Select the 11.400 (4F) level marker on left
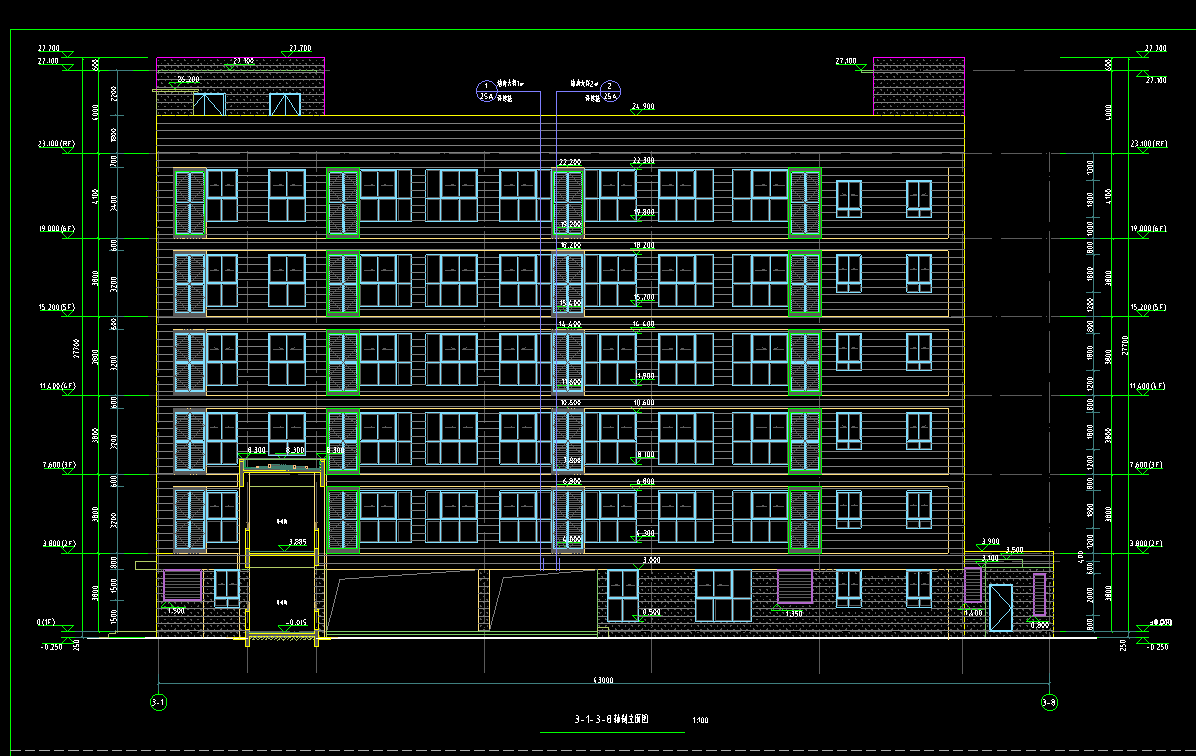 coord(56,386)
